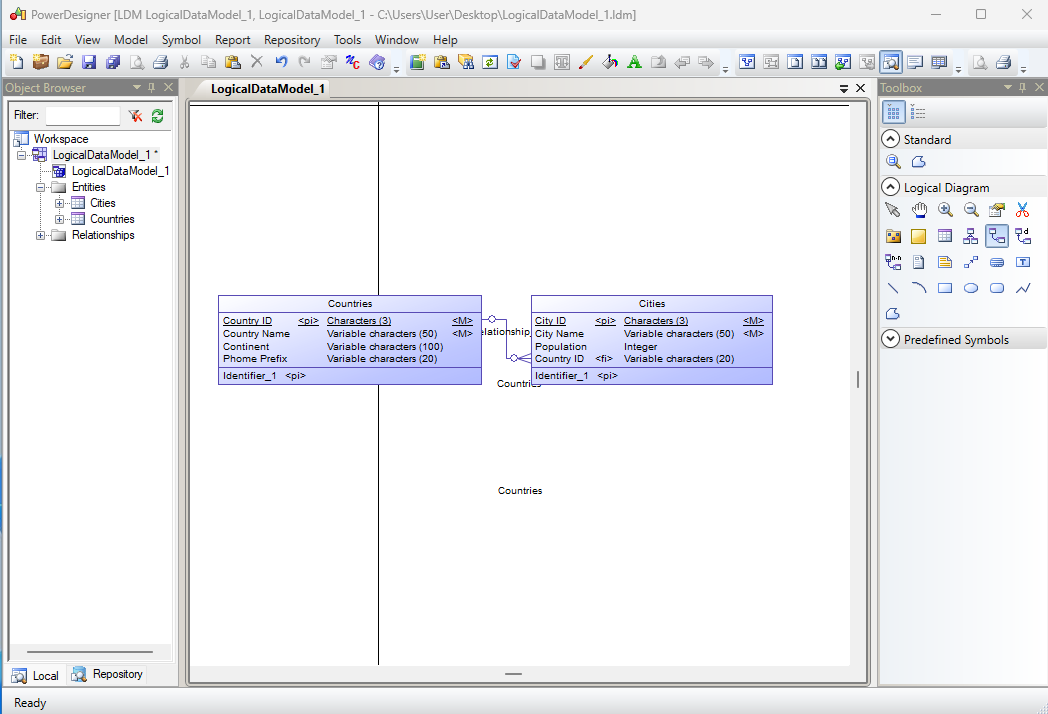Select the red scissors Delete tool

(1023, 210)
